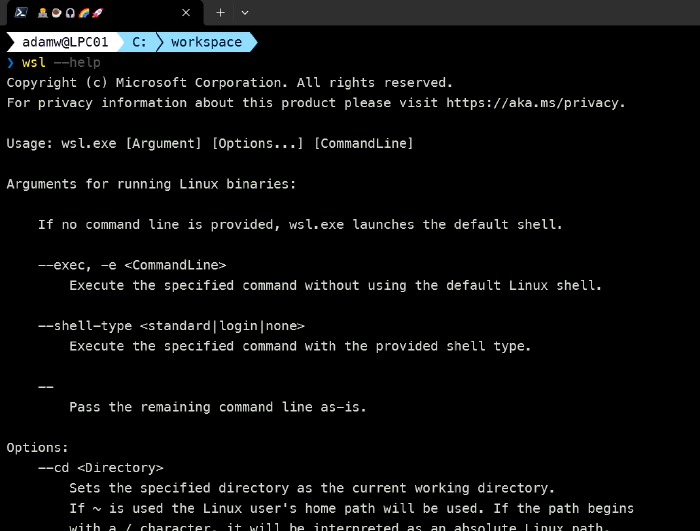Click the --cd <Directory> option text
The height and width of the screenshot is (531, 700).
100,467
